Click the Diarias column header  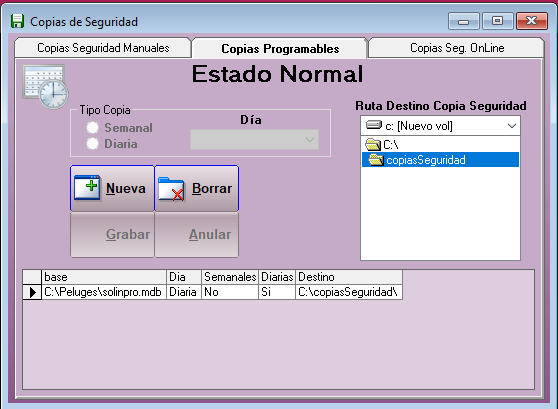277,277
